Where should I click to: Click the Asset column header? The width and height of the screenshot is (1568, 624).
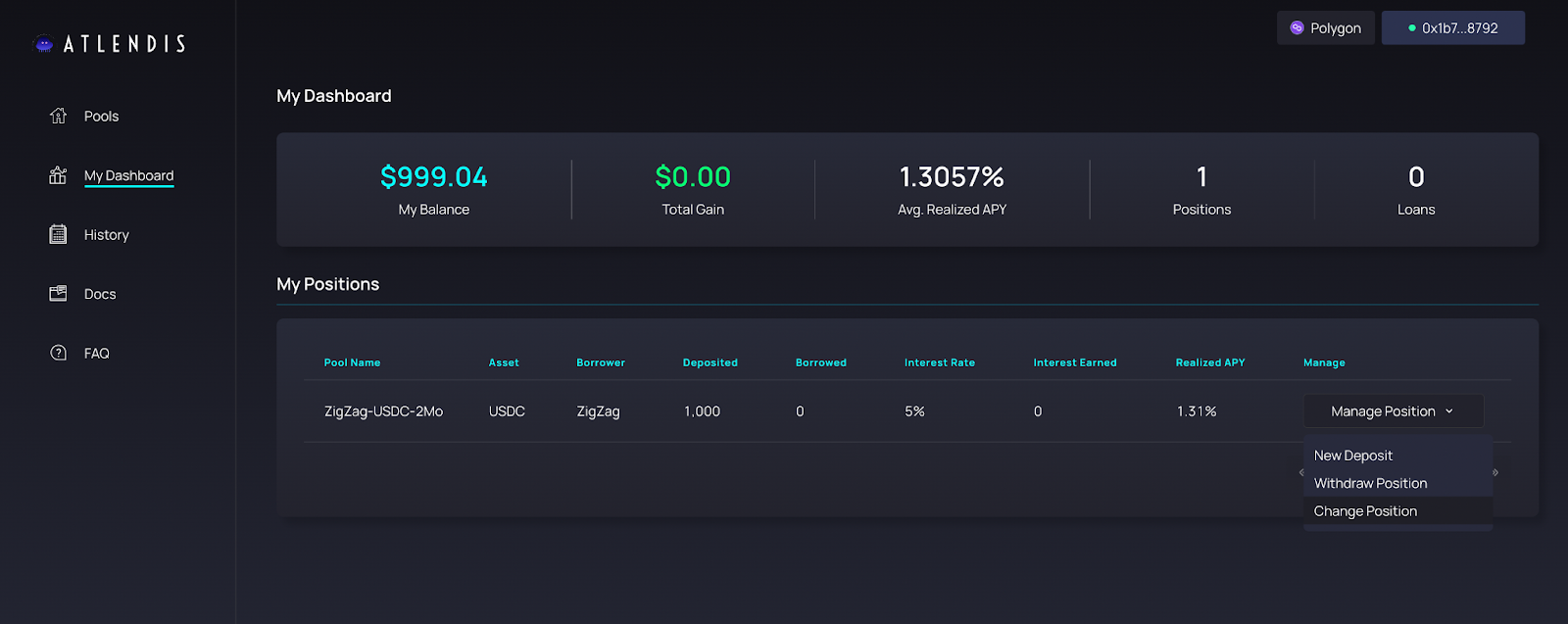tap(504, 362)
